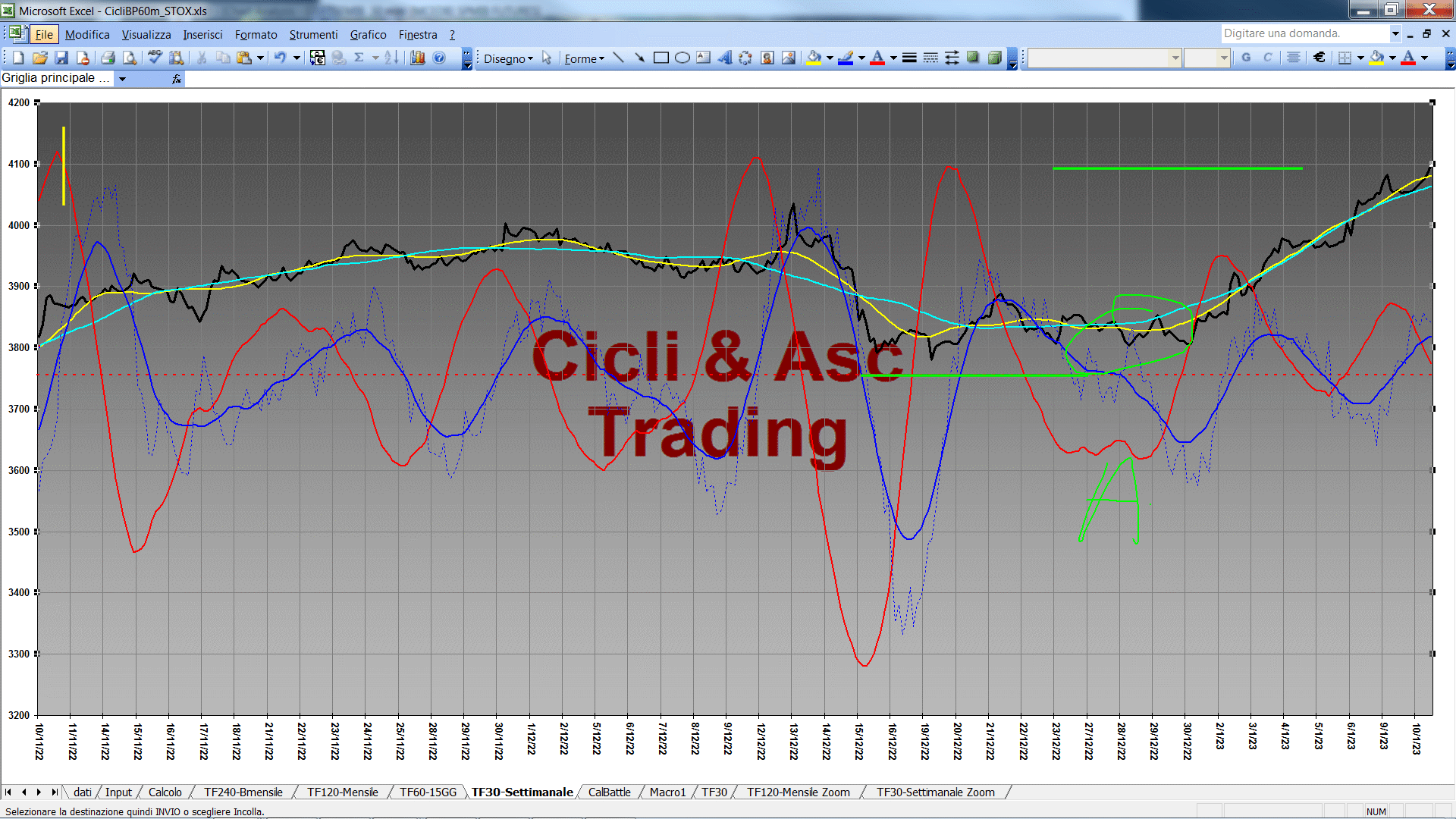Click the Euro currency format icon
This screenshot has height=819, width=1456.
tap(1319, 58)
